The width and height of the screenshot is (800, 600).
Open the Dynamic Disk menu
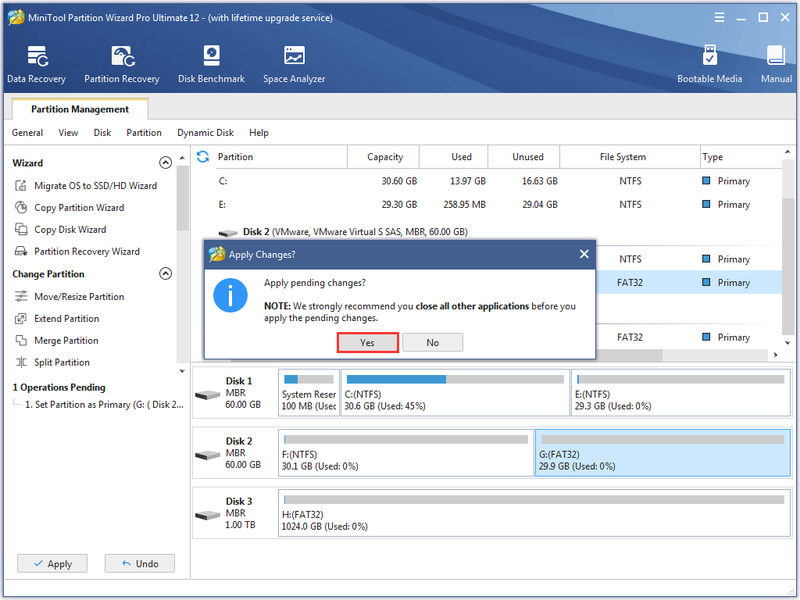[x=205, y=133]
